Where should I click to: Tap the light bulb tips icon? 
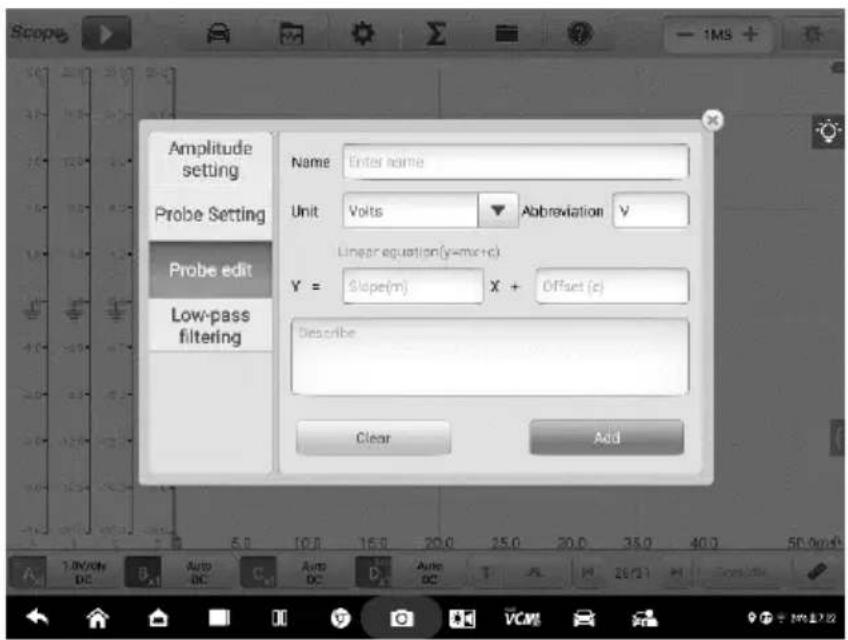point(828,131)
